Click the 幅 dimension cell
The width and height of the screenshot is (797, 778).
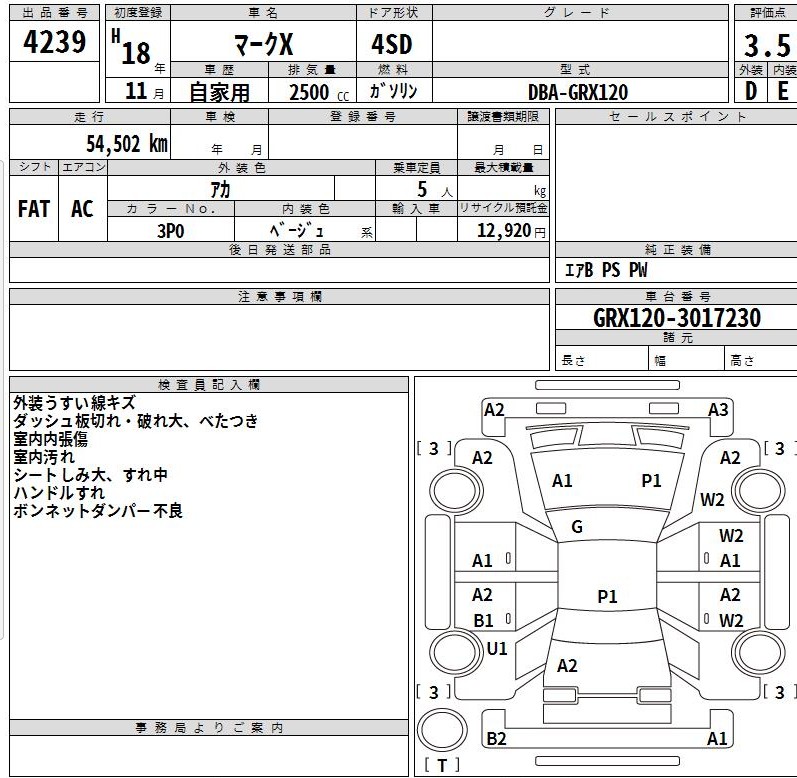click(x=686, y=360)
